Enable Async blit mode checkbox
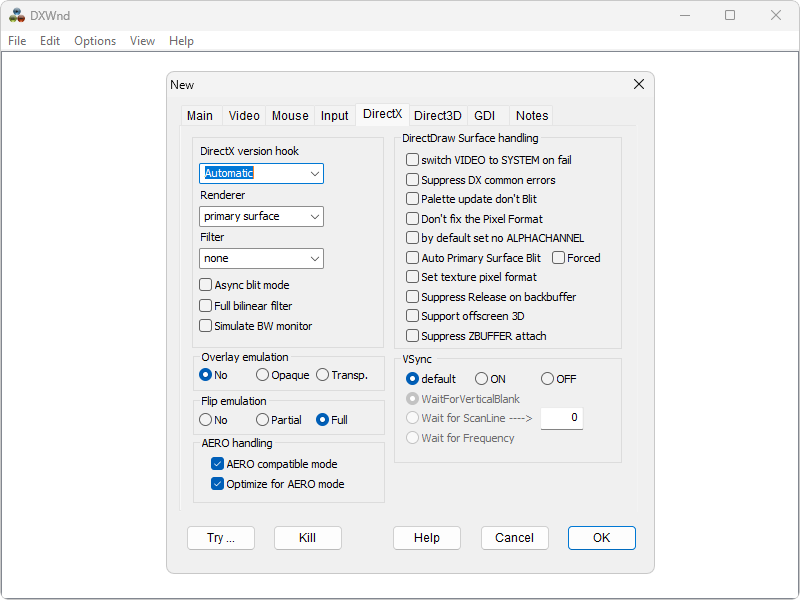The width and height of the screenshot is (800, 600). click(x=206, y=286)
